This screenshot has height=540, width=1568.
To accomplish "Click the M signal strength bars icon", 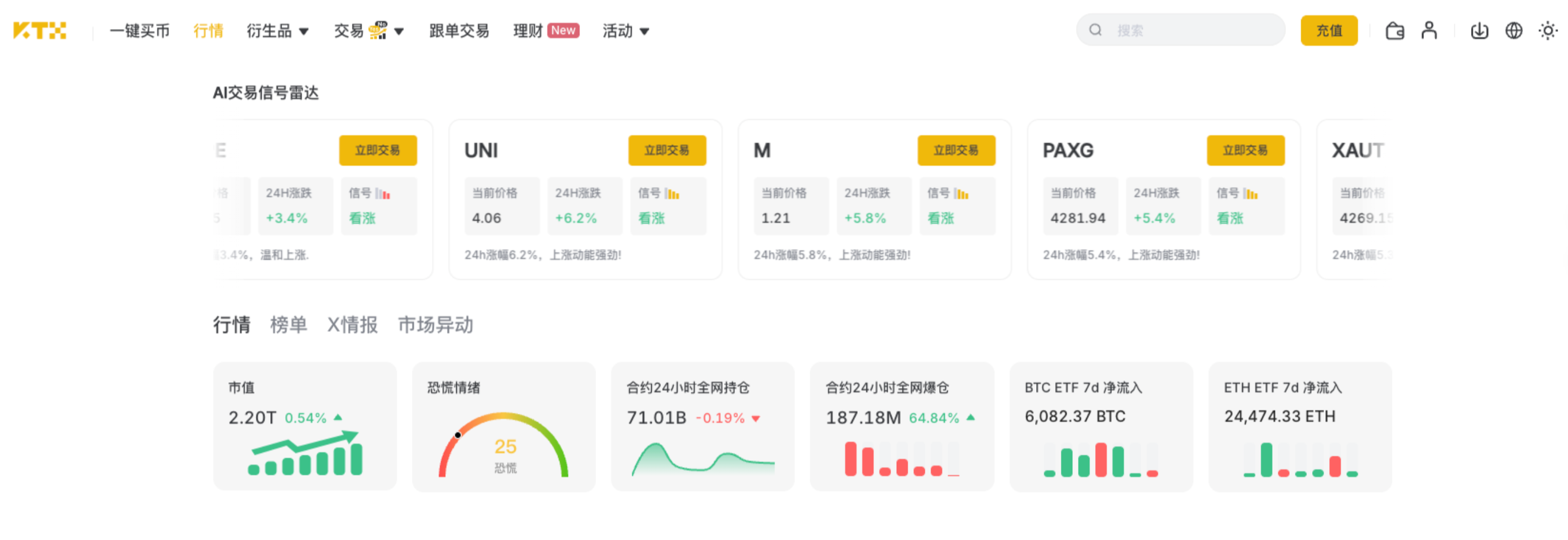I will 961,193.
